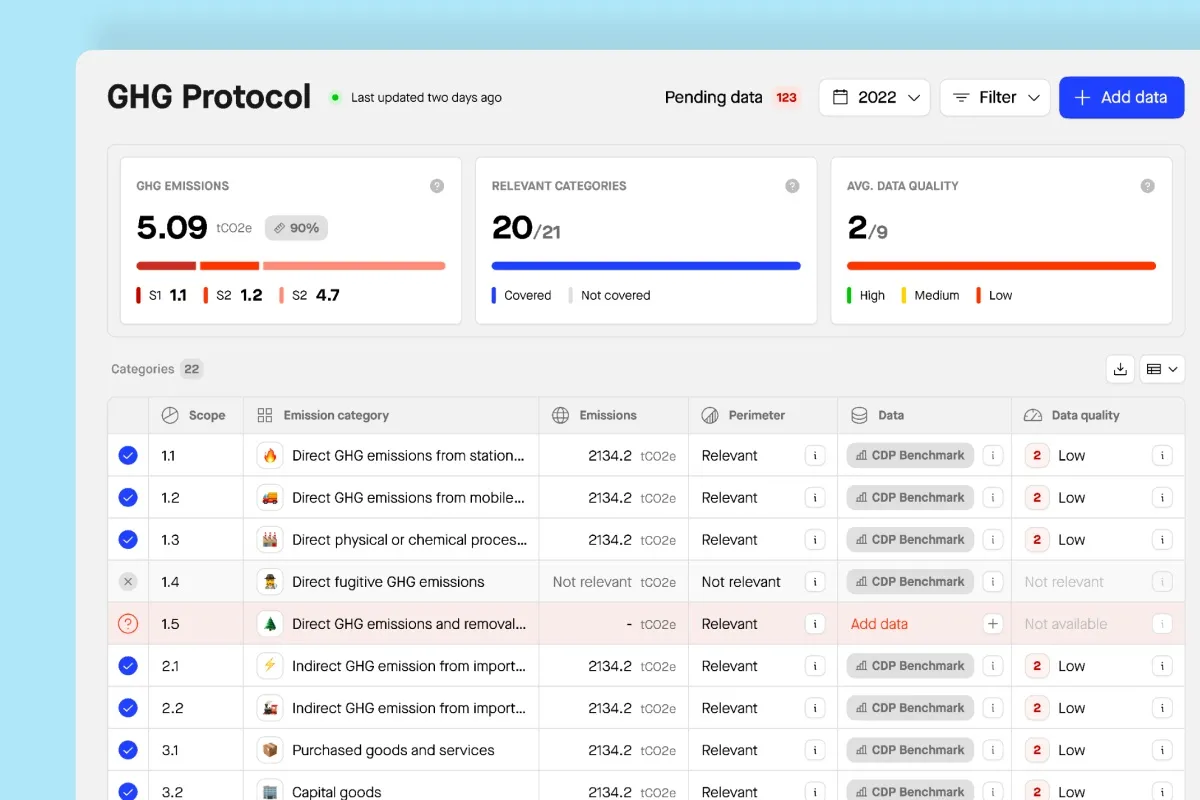This screenshot has height=800, width=1200.
Task: Click the 90% link badge in GHG Emissions
Action: 296,228
